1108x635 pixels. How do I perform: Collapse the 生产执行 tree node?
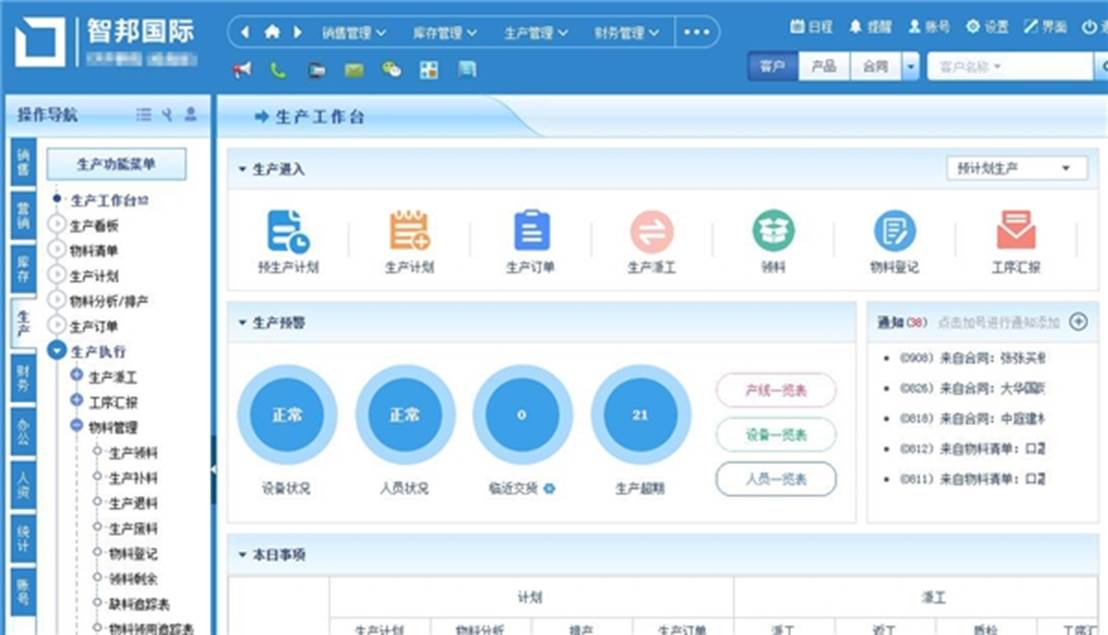coord(57,350)
